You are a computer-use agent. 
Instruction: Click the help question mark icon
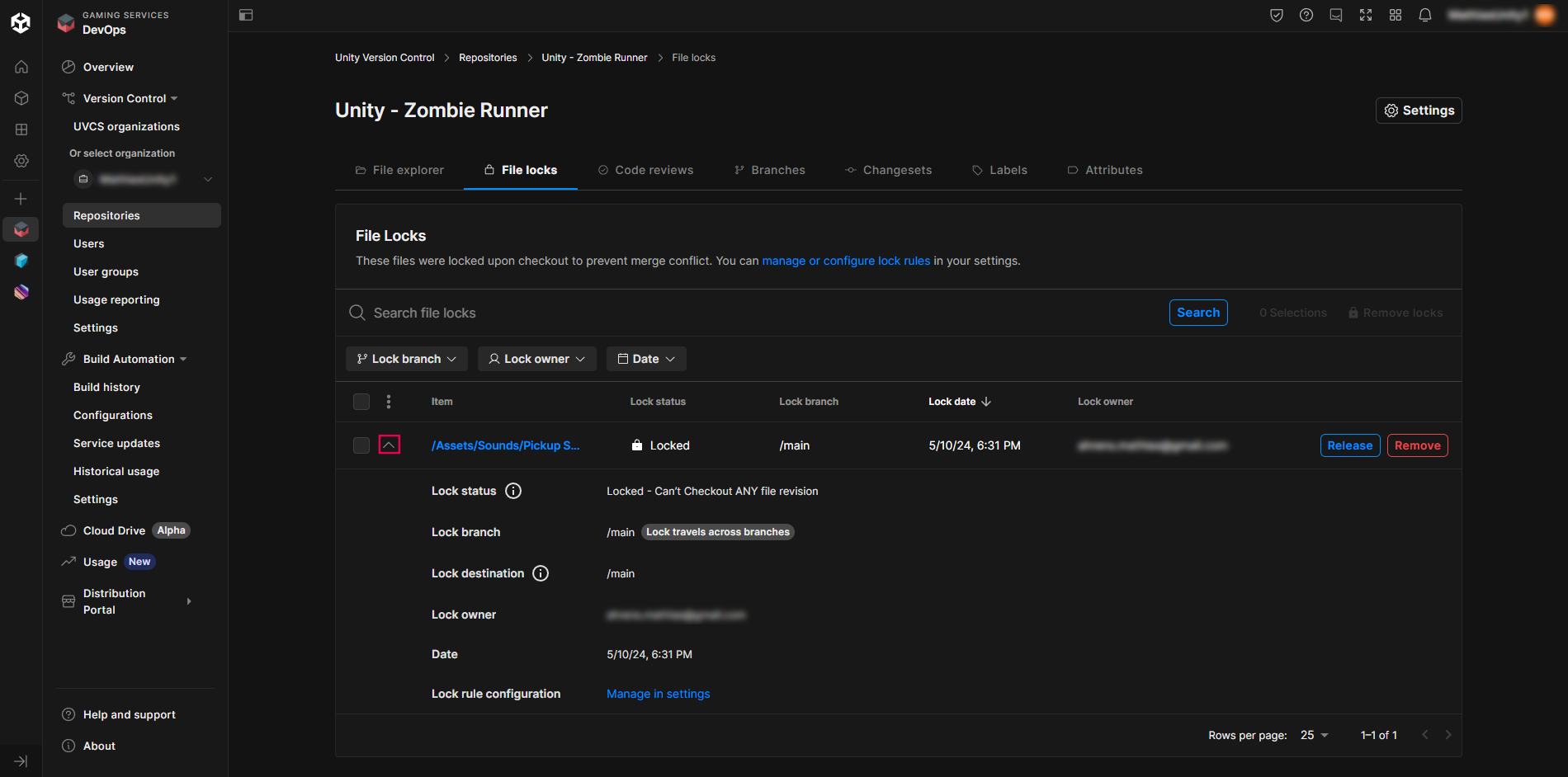pyautogui.click(x=1306, y=15)
